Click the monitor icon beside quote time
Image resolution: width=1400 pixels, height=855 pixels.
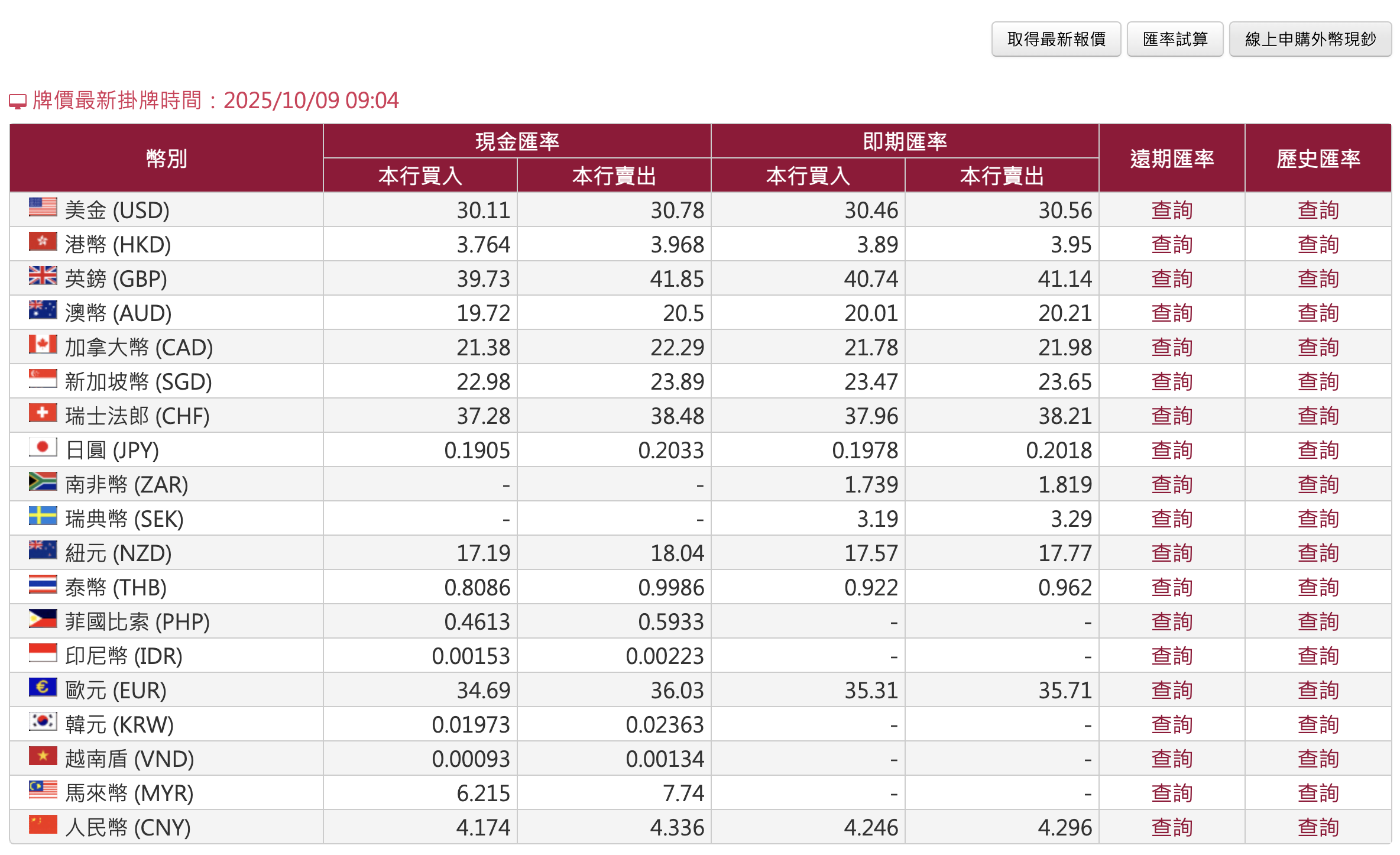click(18, 102)
